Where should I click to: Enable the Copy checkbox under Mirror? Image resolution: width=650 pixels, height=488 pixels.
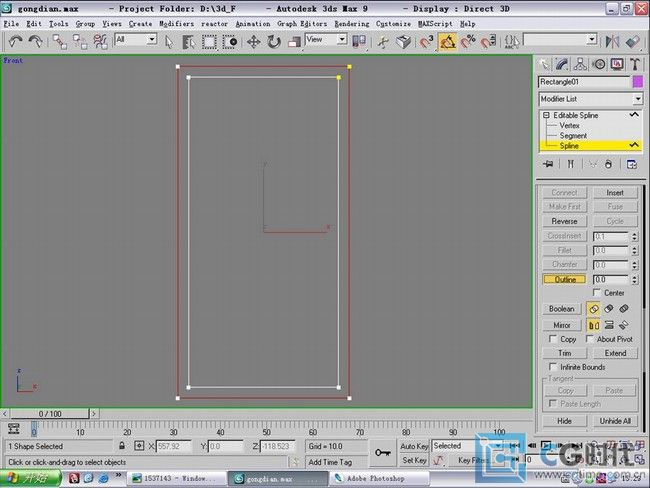553,339
